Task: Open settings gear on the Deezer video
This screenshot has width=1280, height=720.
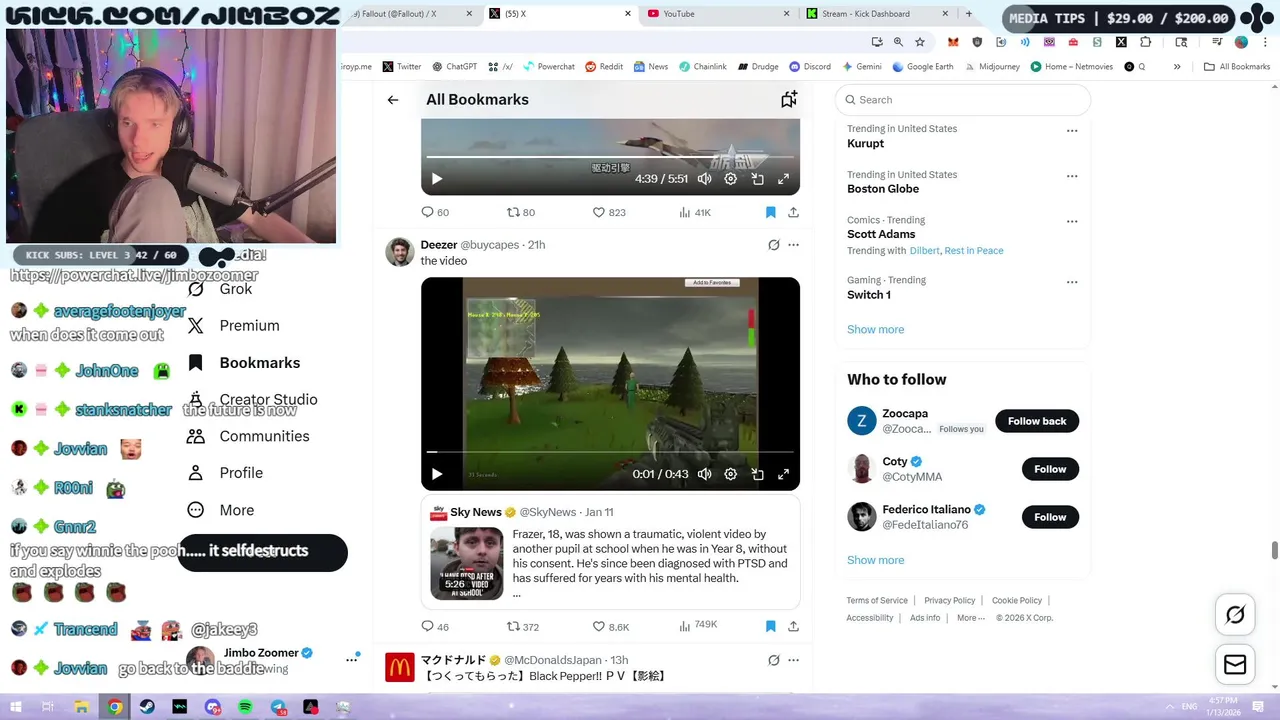Action: 731,474
